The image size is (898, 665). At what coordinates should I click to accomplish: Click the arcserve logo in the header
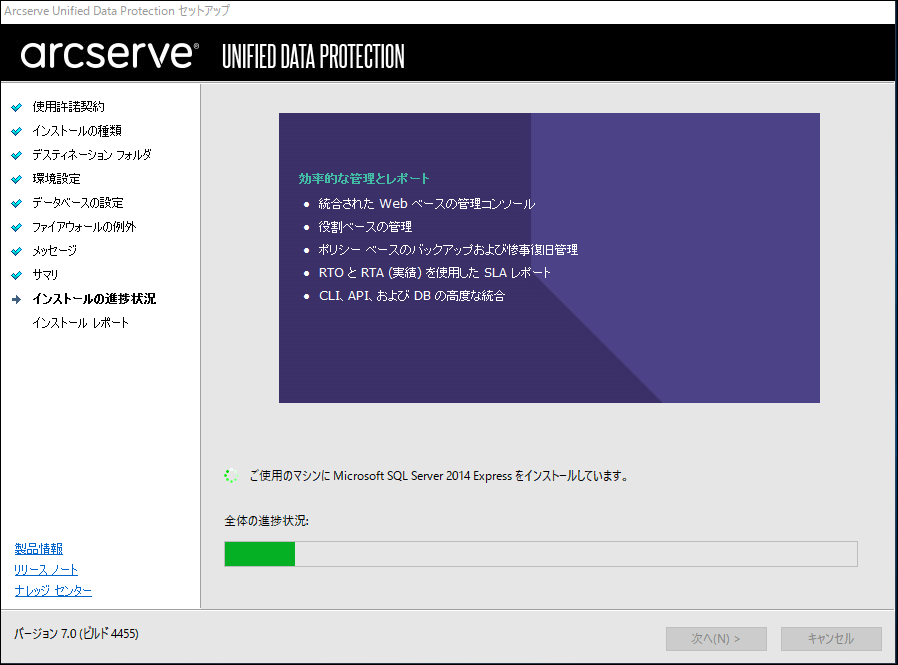pos(109,55)
